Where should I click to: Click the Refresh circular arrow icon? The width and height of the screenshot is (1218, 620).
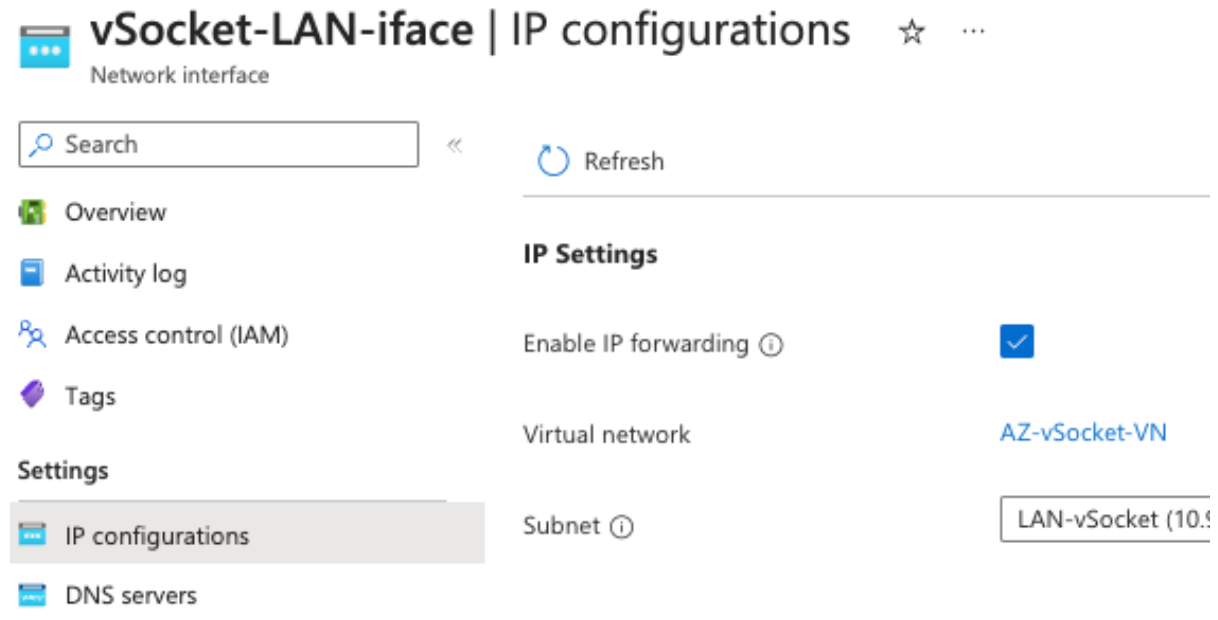(553, 161)
